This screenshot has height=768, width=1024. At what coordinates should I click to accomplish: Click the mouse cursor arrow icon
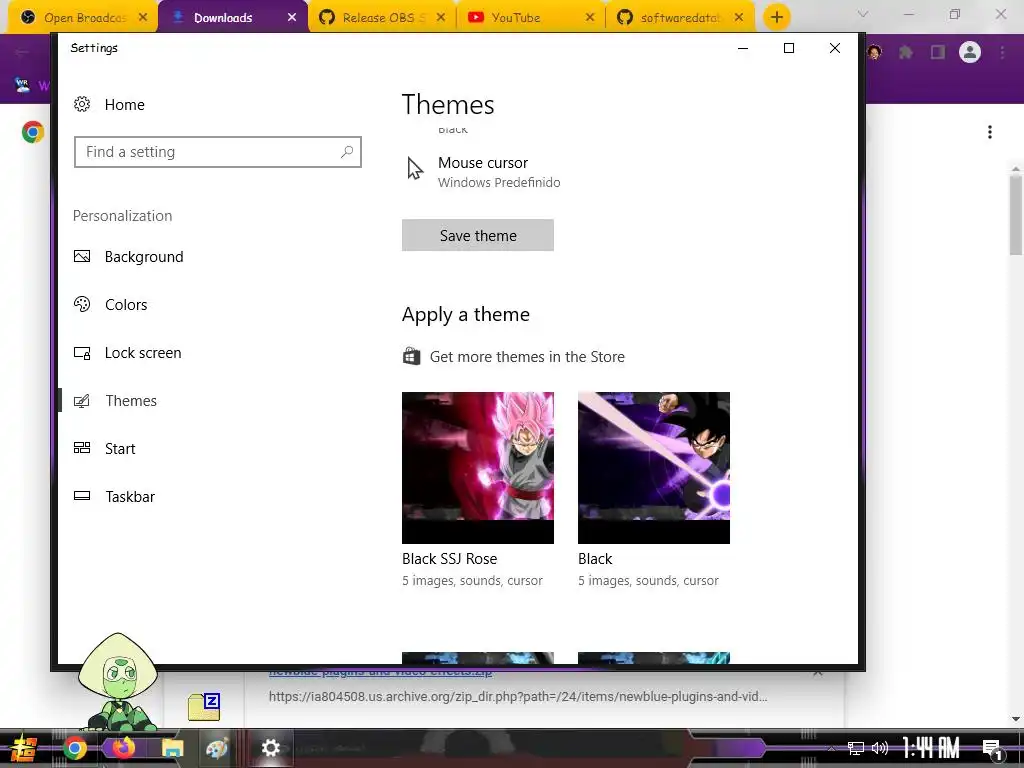coord(415,168)
